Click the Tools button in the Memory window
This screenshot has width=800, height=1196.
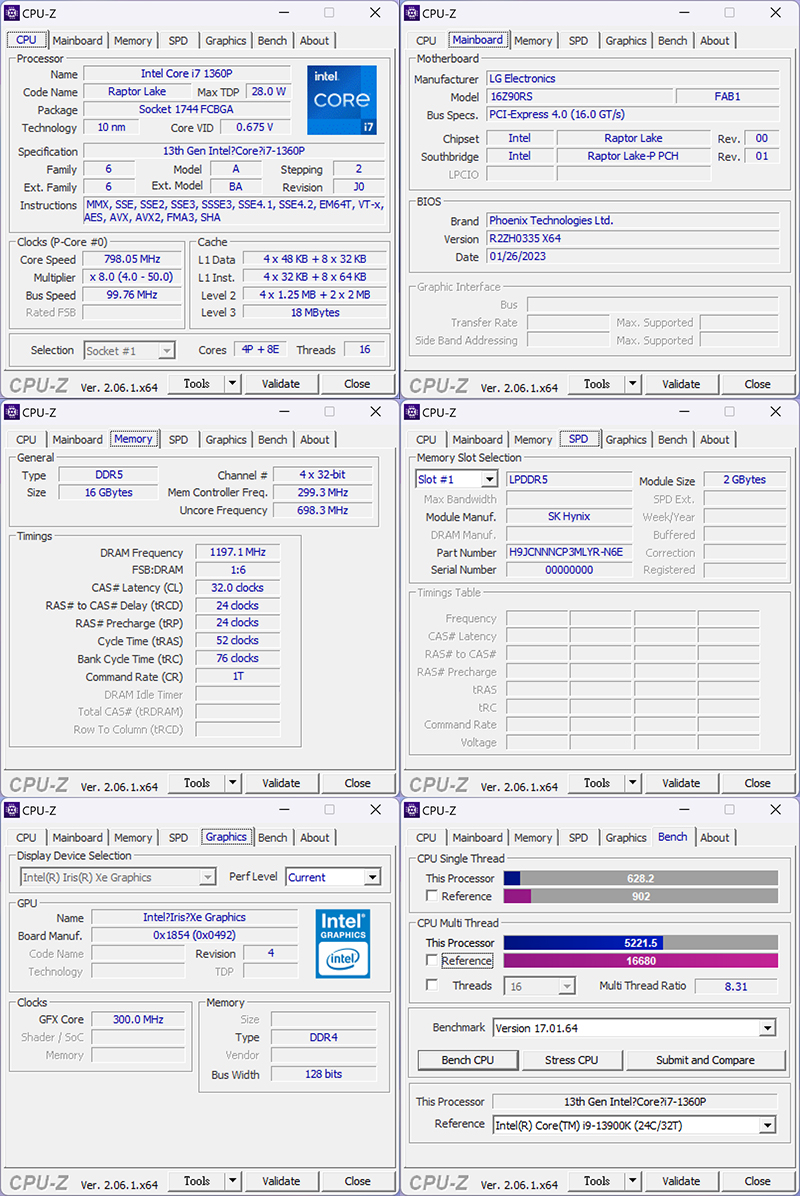(x=197, y=783)
